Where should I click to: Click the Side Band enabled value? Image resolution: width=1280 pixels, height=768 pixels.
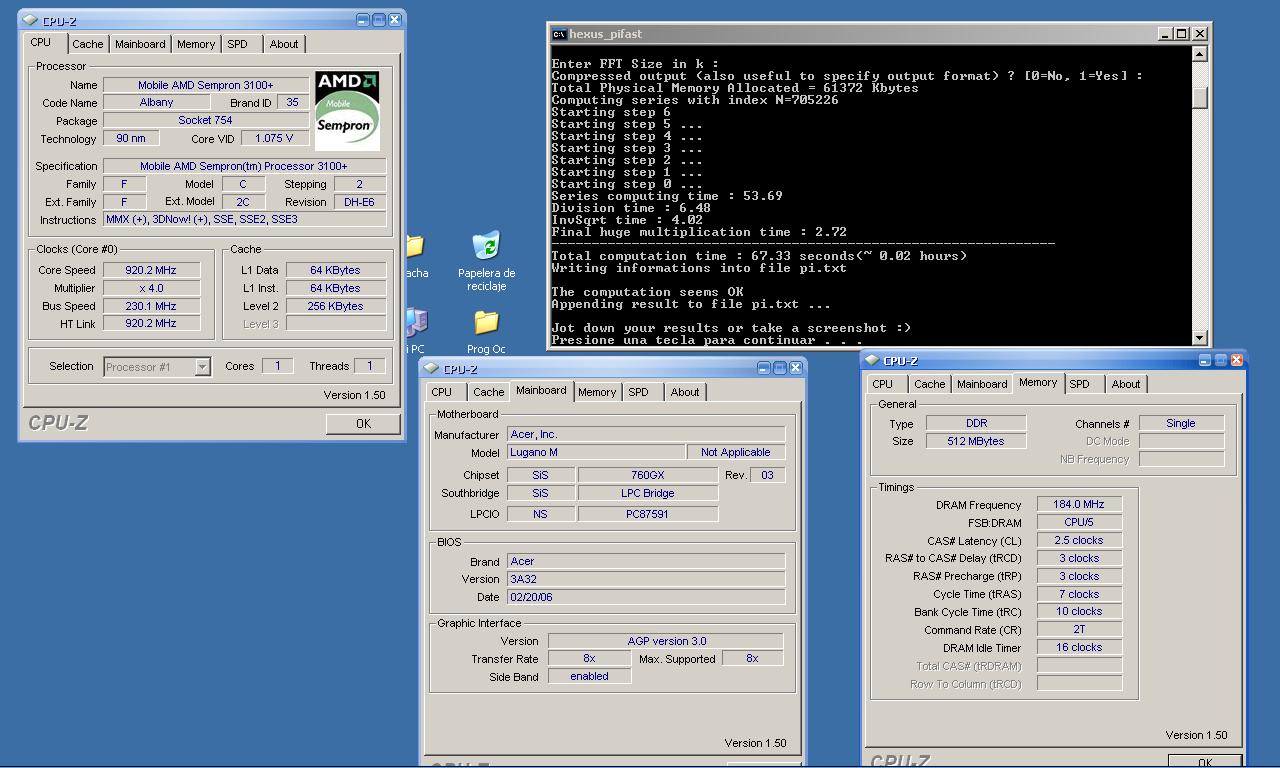point(590,676)
